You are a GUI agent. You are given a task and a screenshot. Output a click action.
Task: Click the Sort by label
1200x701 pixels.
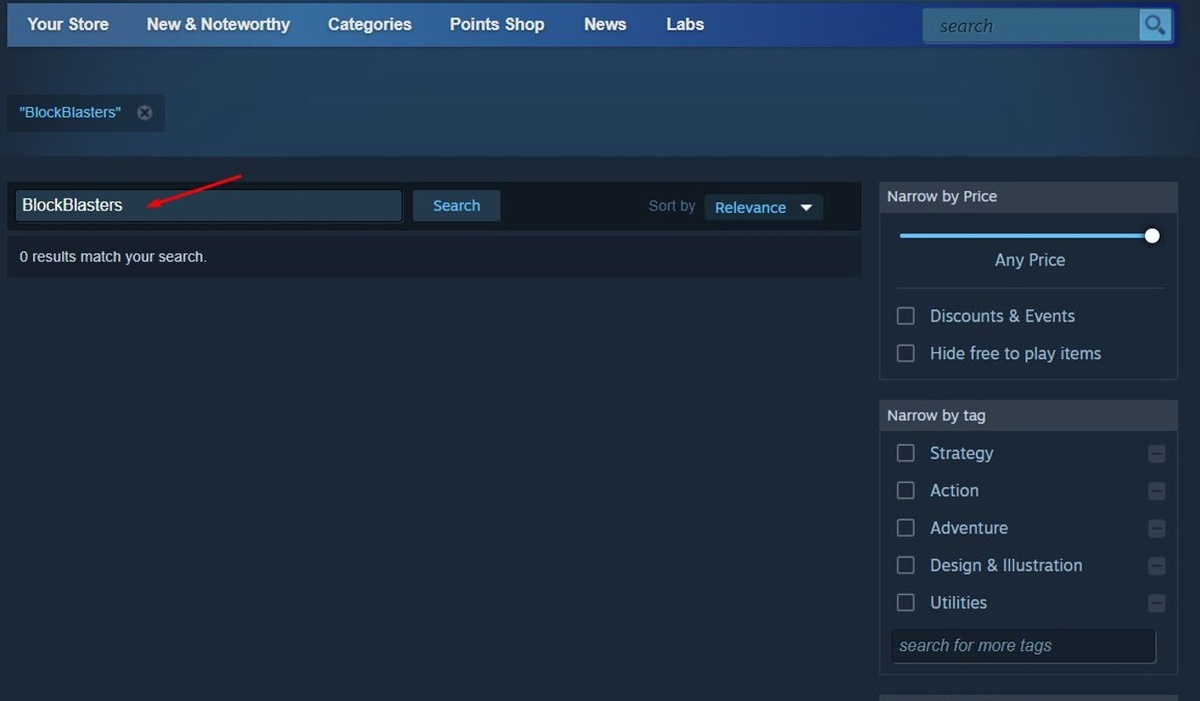(x=672, y=206)
